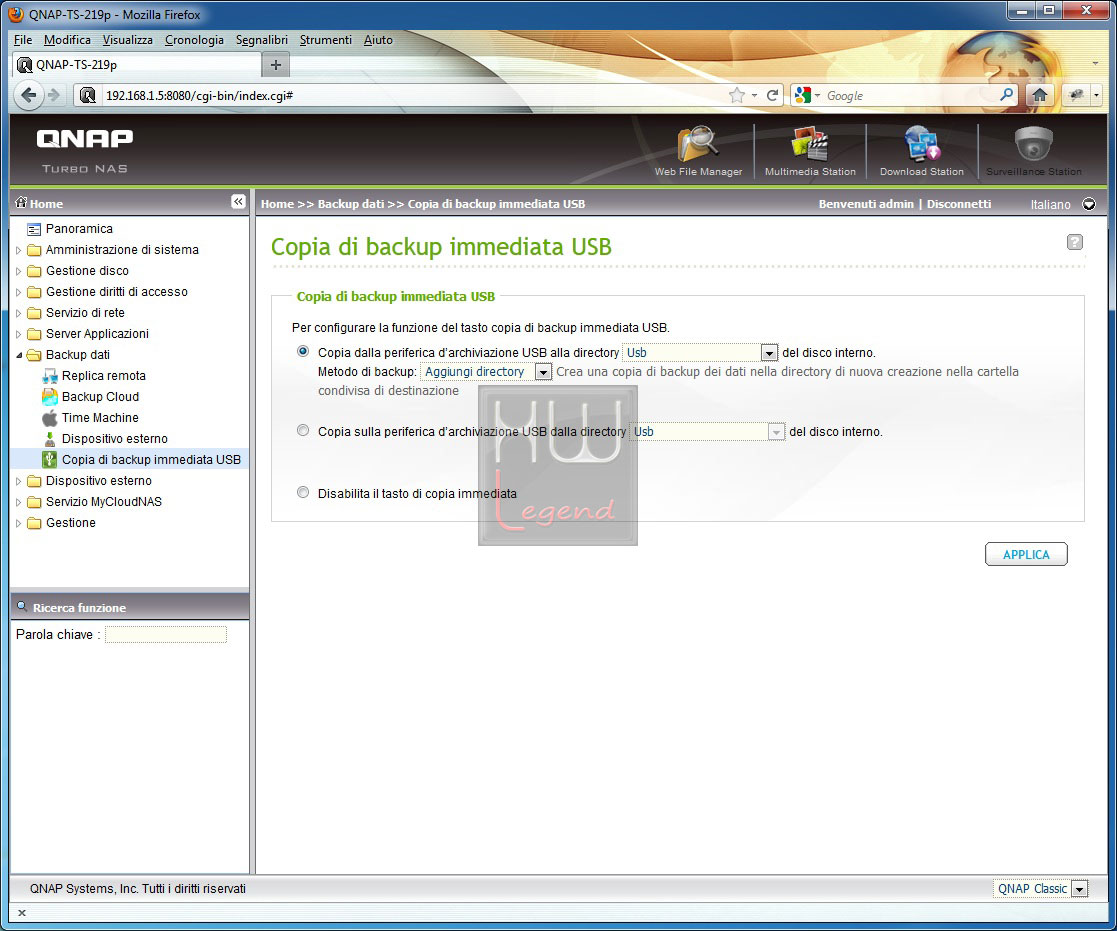
Task: Open bookmark star dropdown arrow
Action: click(x=754, y=95)
